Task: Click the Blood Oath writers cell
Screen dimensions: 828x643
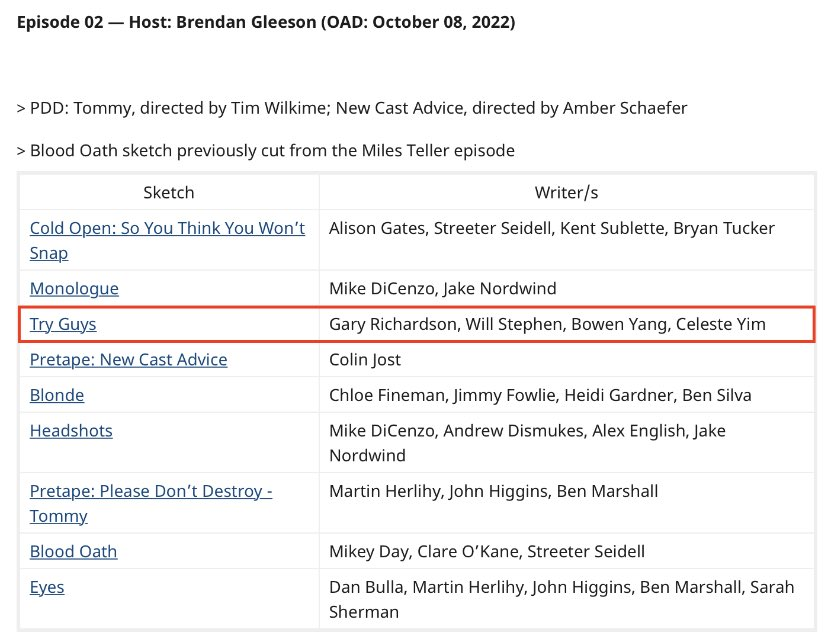Action: 567,551
